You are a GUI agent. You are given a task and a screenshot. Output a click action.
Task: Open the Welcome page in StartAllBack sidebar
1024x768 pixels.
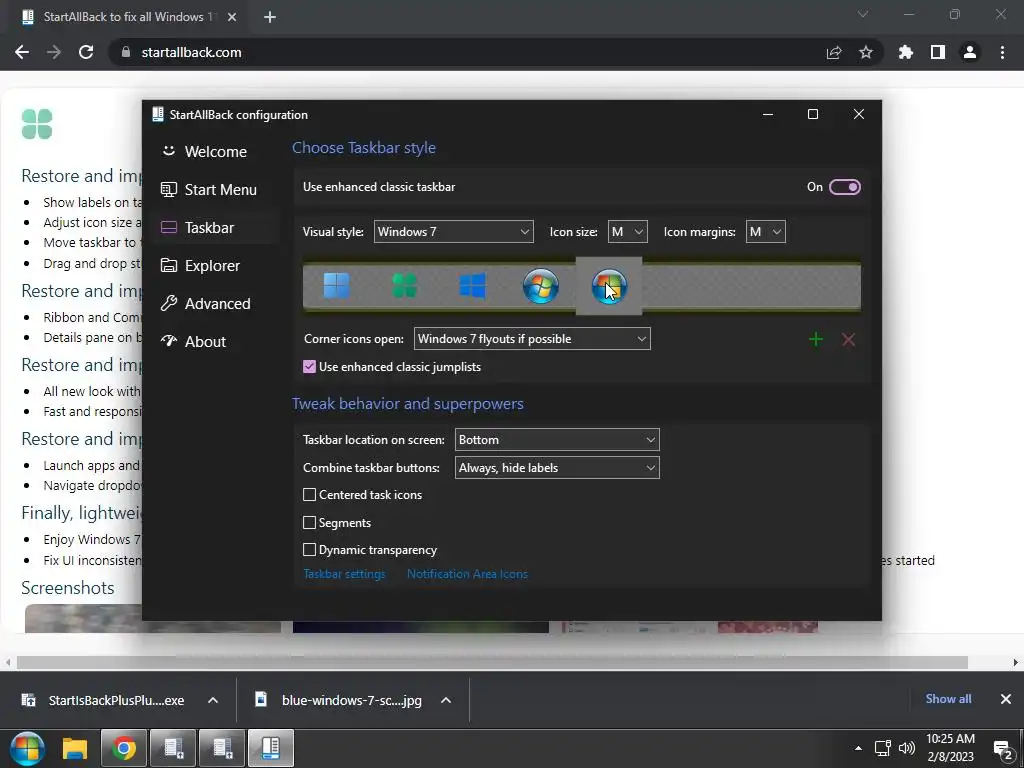coord(215,152)
